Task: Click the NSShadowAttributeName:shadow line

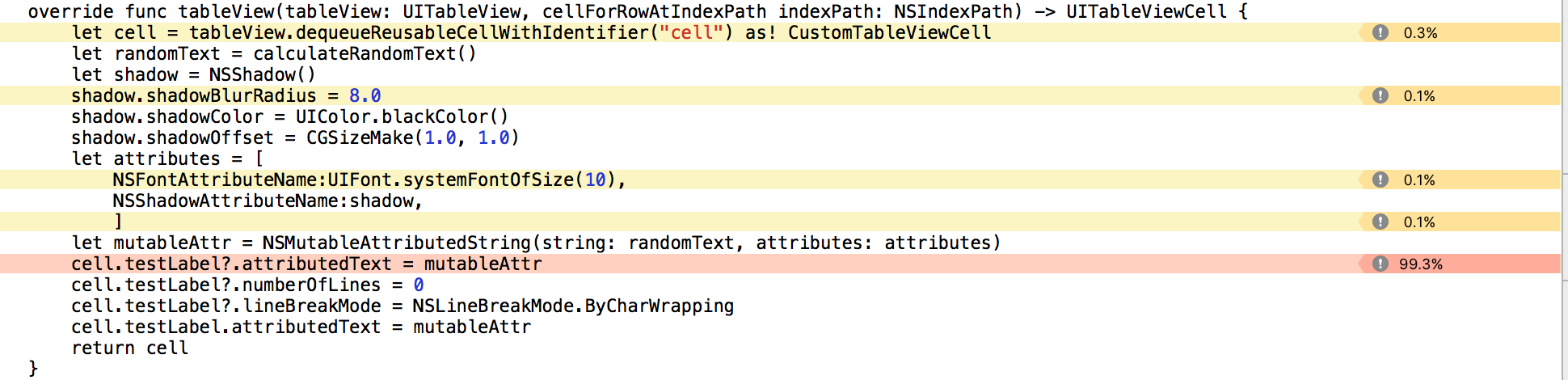Action: (268, 201)
